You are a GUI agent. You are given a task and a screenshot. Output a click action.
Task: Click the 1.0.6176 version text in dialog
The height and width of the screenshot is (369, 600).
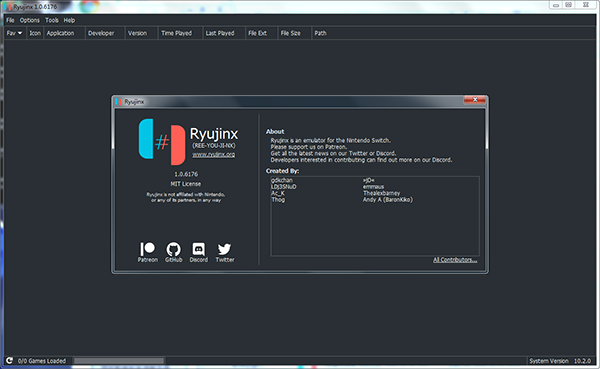click(x=186, y=174)
